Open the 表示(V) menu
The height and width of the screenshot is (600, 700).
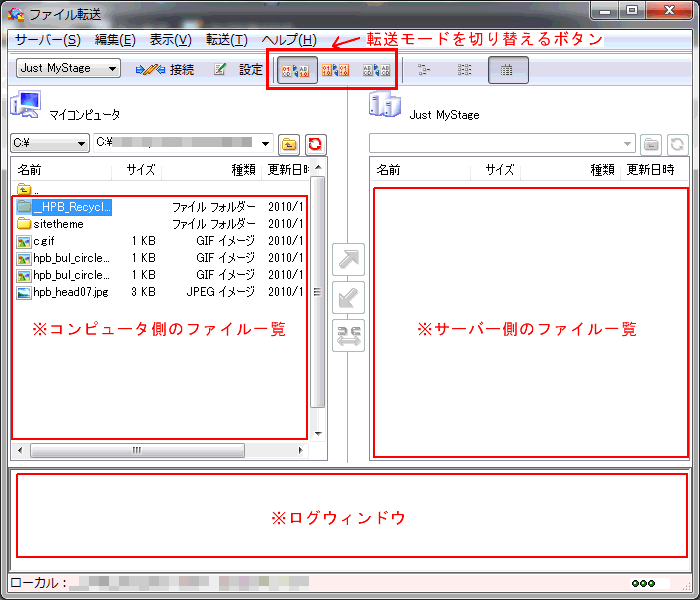171,40
